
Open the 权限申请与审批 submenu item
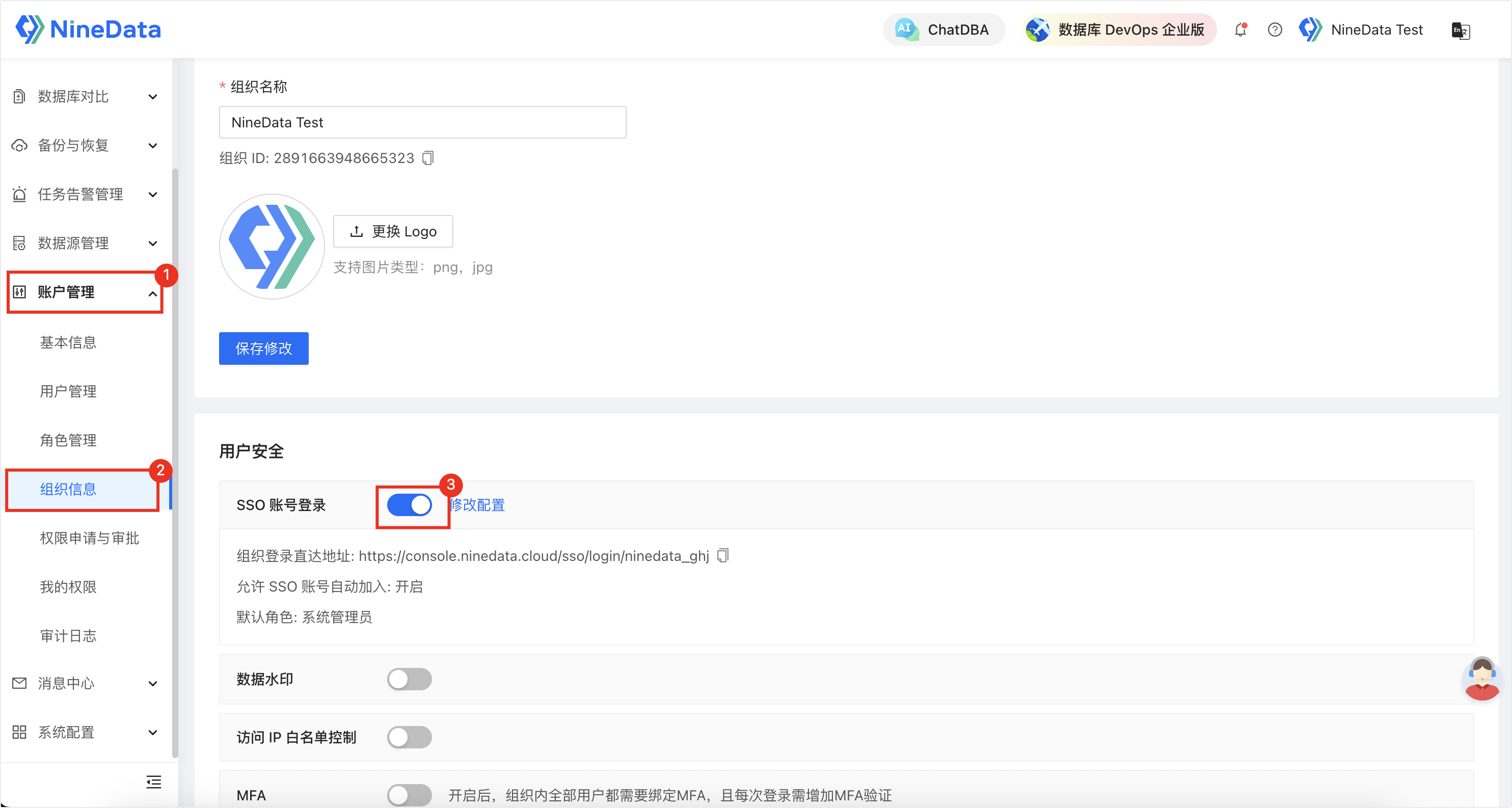tap(89, 538)
